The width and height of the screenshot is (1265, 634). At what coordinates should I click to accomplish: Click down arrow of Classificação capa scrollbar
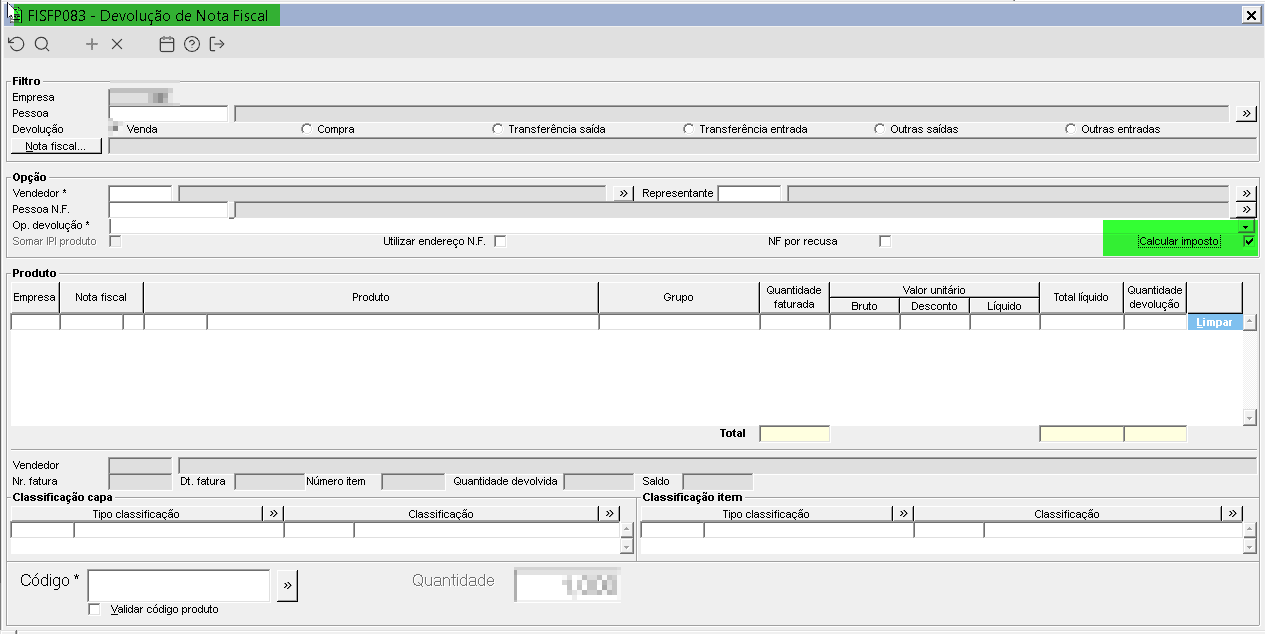click(626, 547)
